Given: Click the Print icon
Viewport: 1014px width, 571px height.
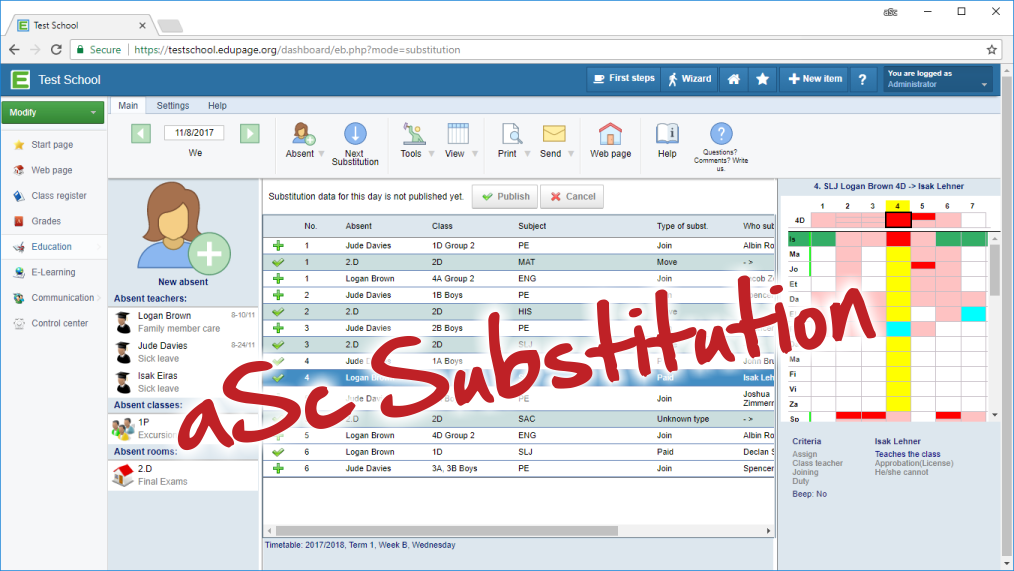Looking at the screenshot, I should (512, 133).
